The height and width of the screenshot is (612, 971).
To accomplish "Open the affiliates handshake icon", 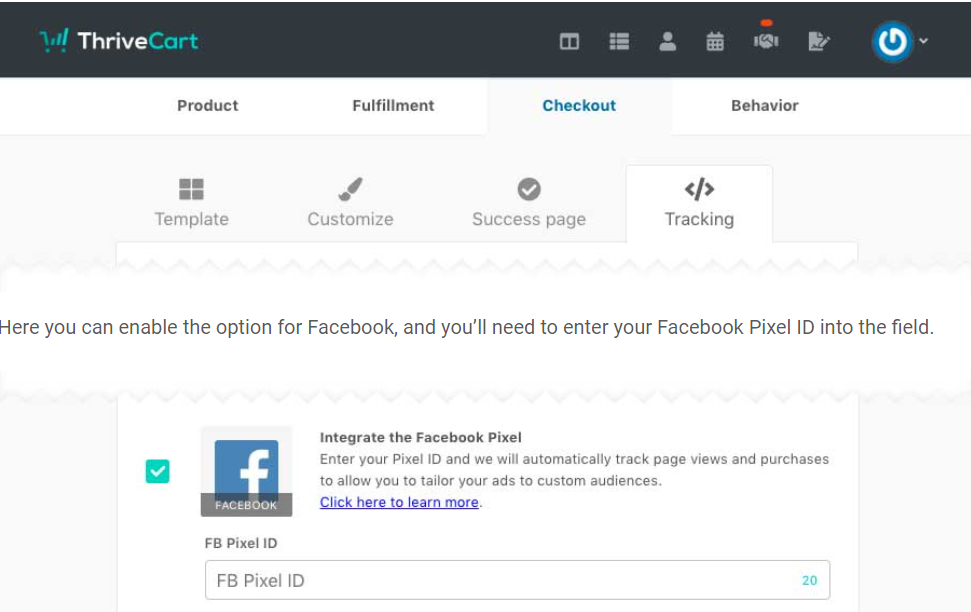I will point(766,41).
